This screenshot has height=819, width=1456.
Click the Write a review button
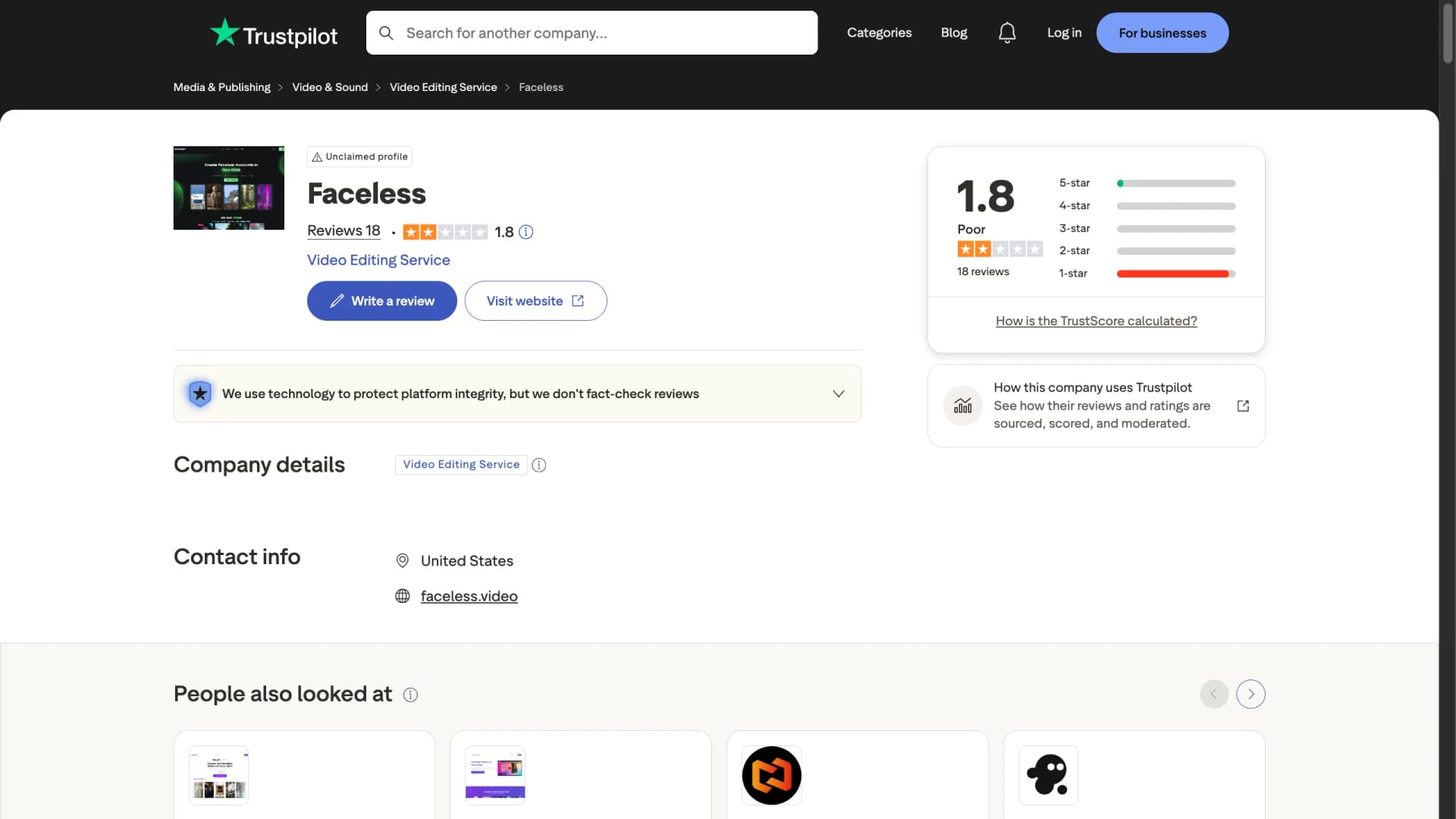tap(381, 300)
